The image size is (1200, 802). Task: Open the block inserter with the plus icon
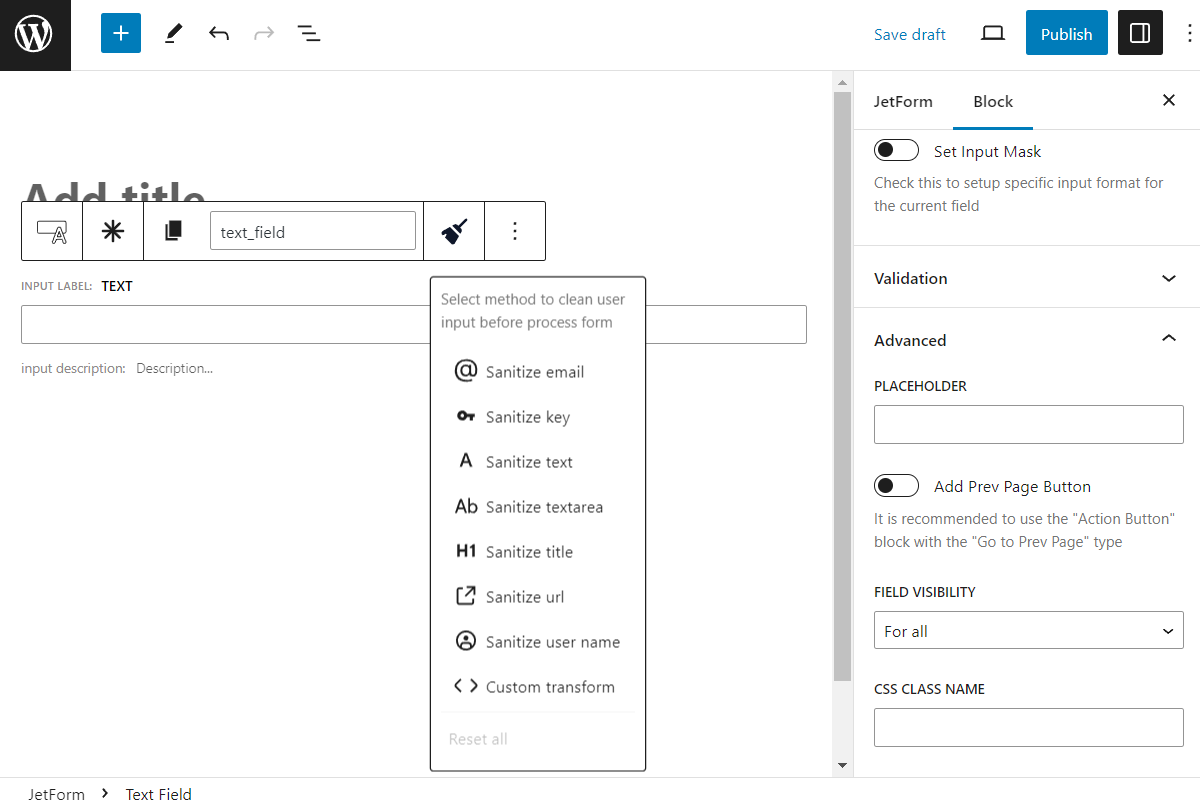(x=120, y=33)
